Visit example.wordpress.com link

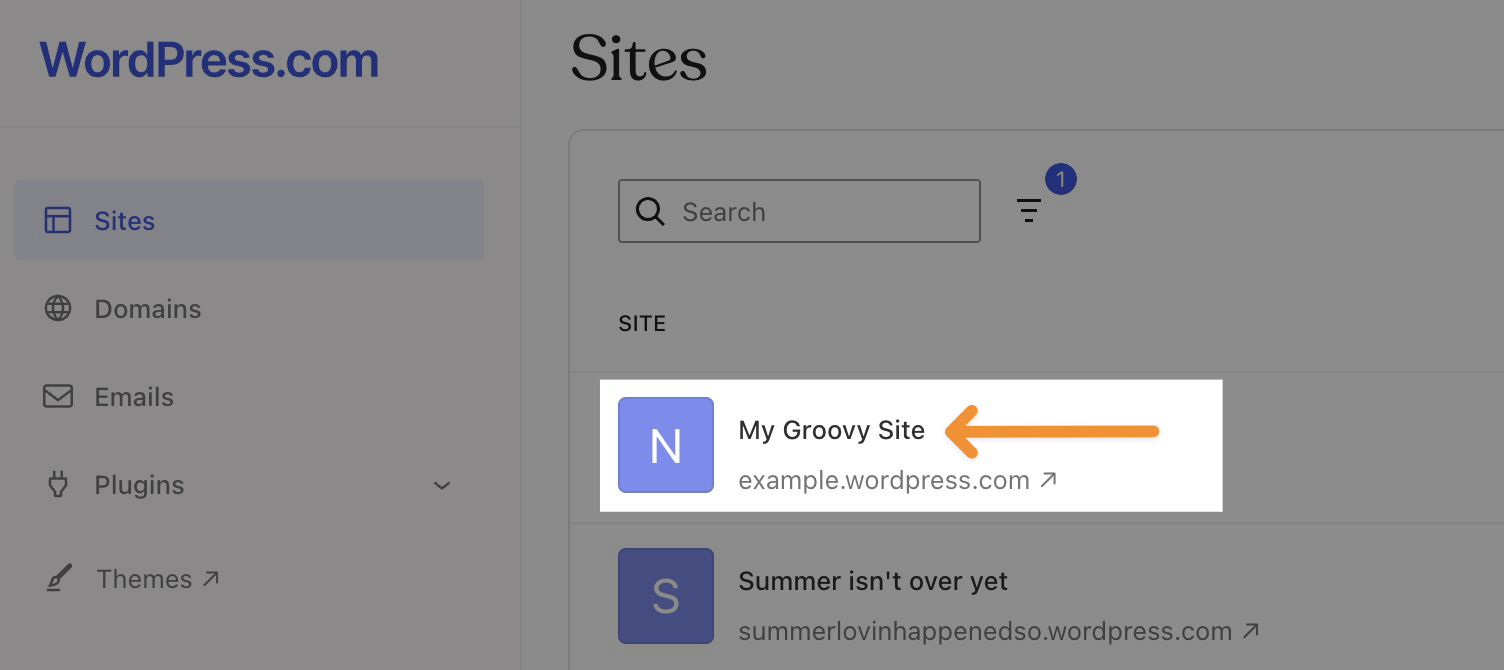(884, 480)
